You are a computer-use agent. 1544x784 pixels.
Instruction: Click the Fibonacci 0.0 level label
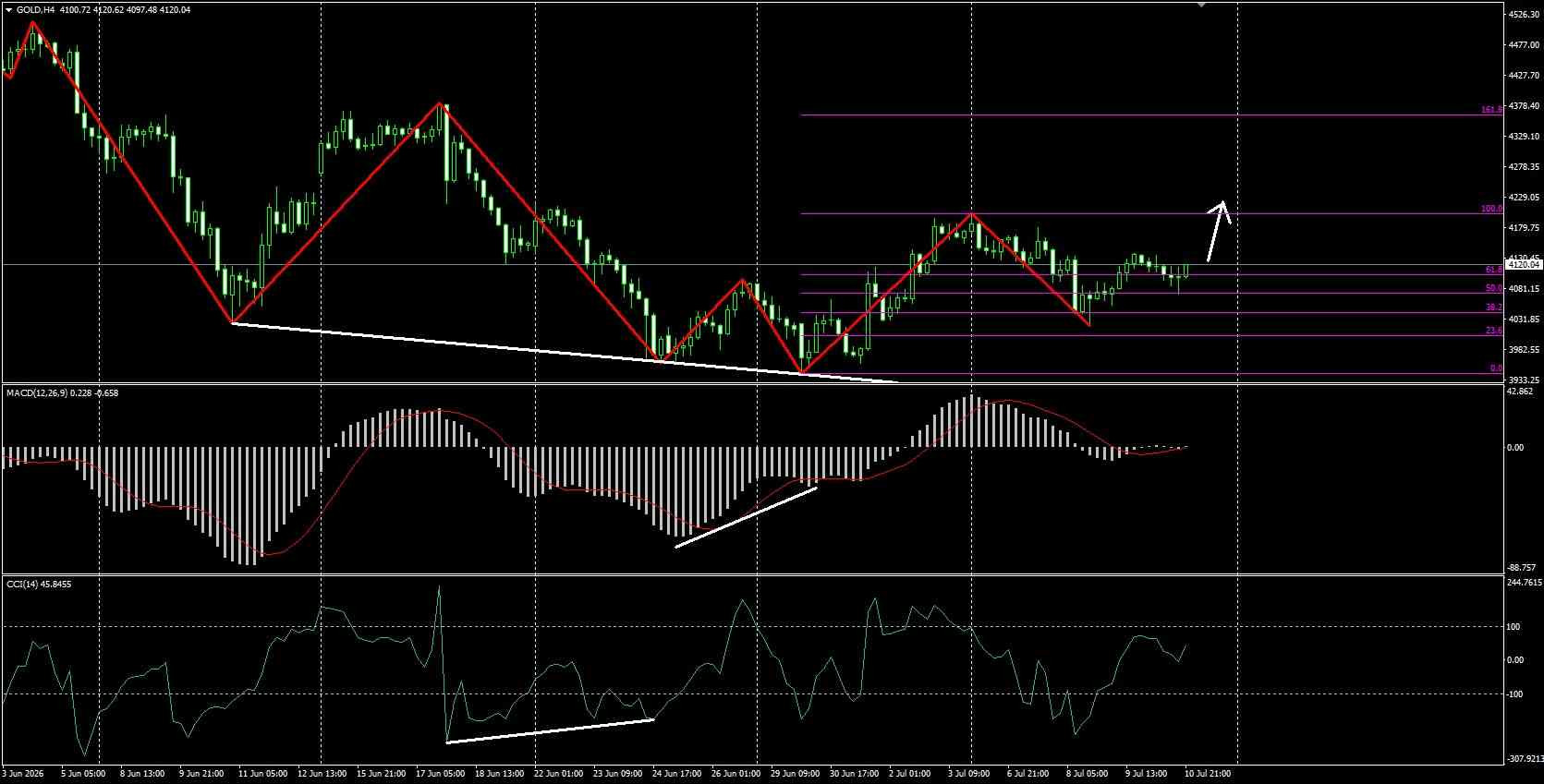click(1496, 368)
